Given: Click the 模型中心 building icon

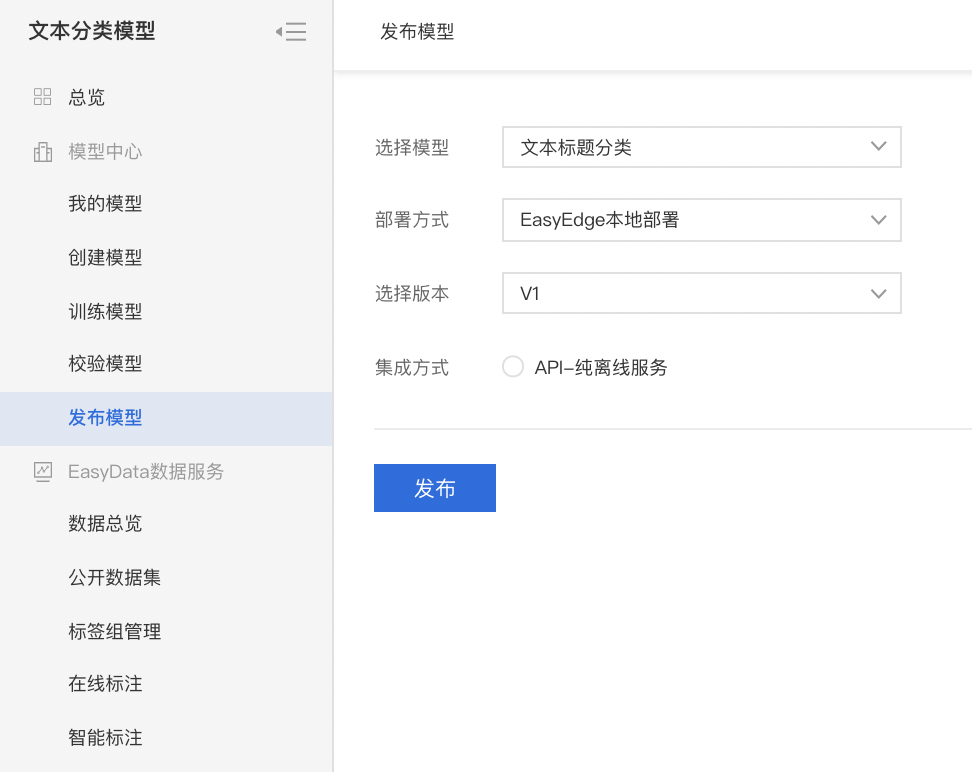Looking at the screenshot, I should [42, 151].
